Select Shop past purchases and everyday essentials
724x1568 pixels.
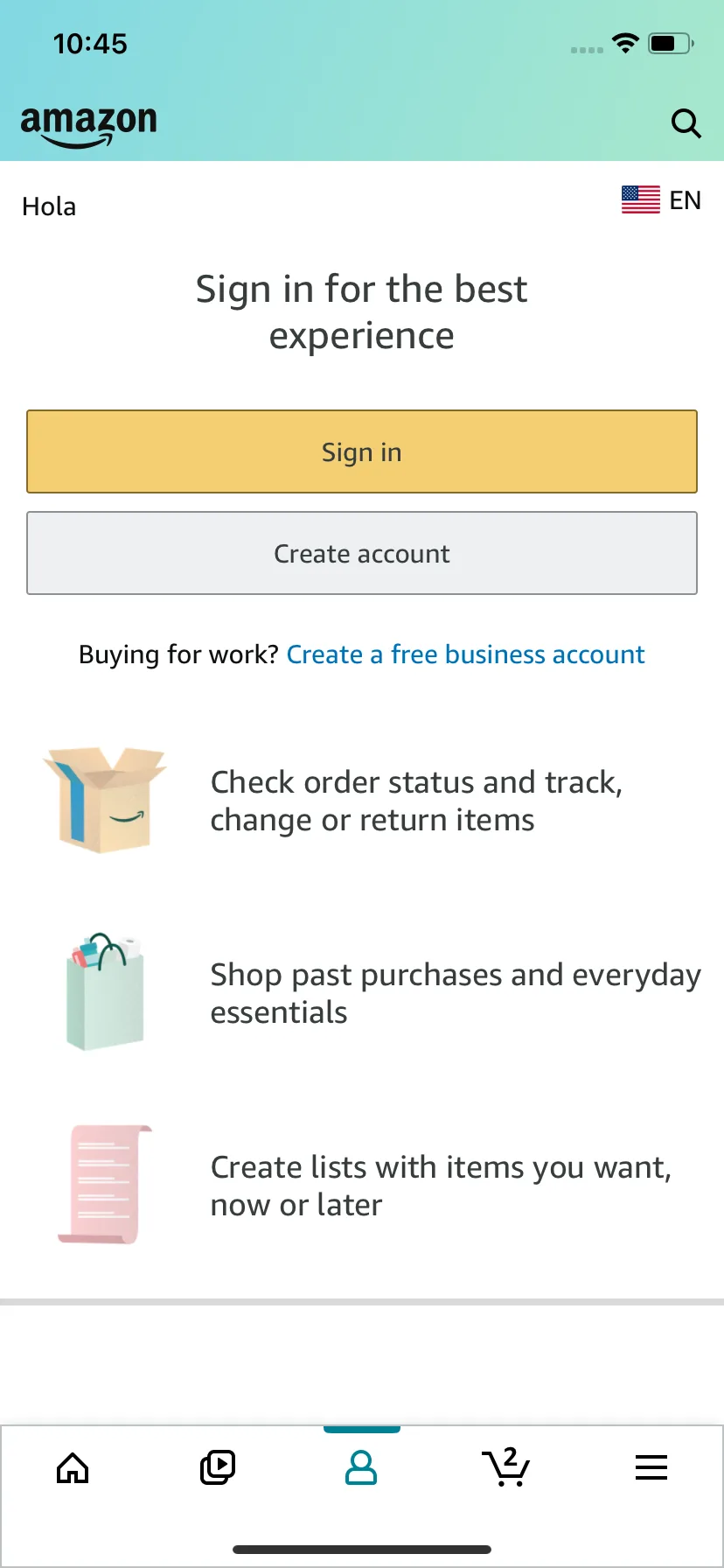455,993
